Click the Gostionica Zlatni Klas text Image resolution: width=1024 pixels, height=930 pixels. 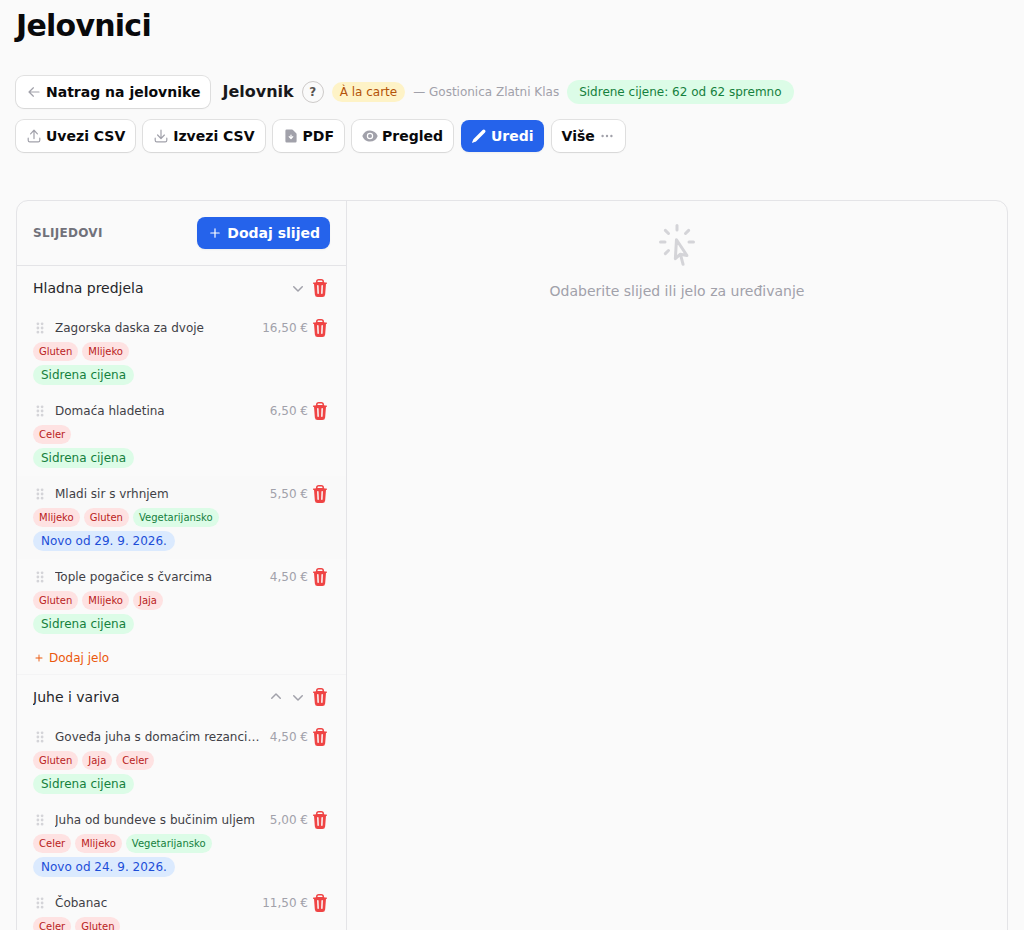(494, 92)
